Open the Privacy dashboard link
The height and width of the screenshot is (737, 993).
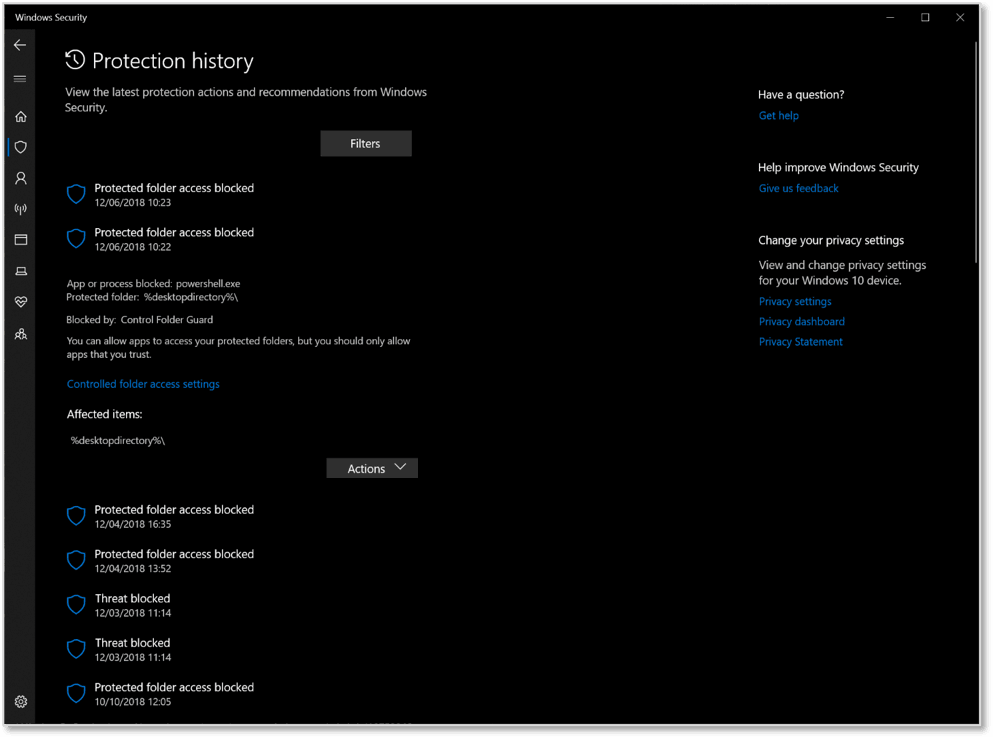(801, 322)
